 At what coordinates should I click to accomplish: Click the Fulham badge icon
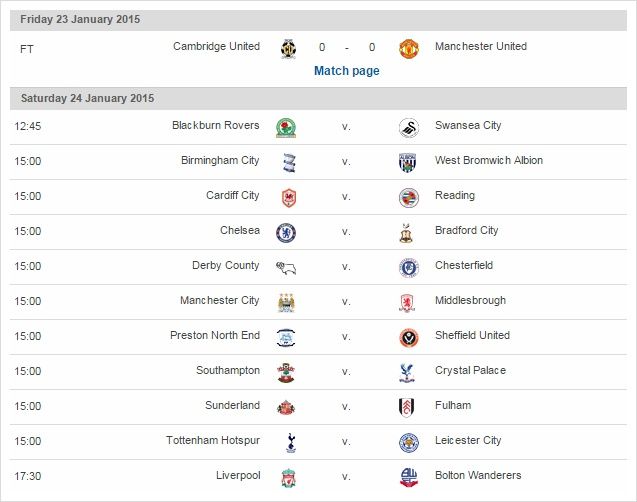pyautogui.click(x=407, y=407)
